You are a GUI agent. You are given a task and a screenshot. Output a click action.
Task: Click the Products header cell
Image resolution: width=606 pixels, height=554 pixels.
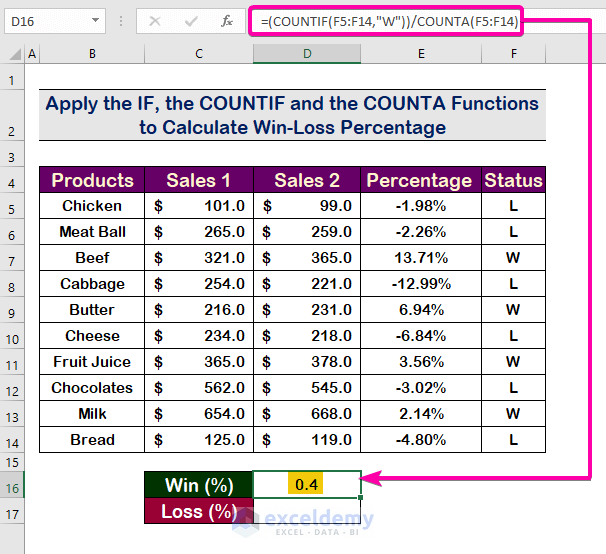click(92, 181)
